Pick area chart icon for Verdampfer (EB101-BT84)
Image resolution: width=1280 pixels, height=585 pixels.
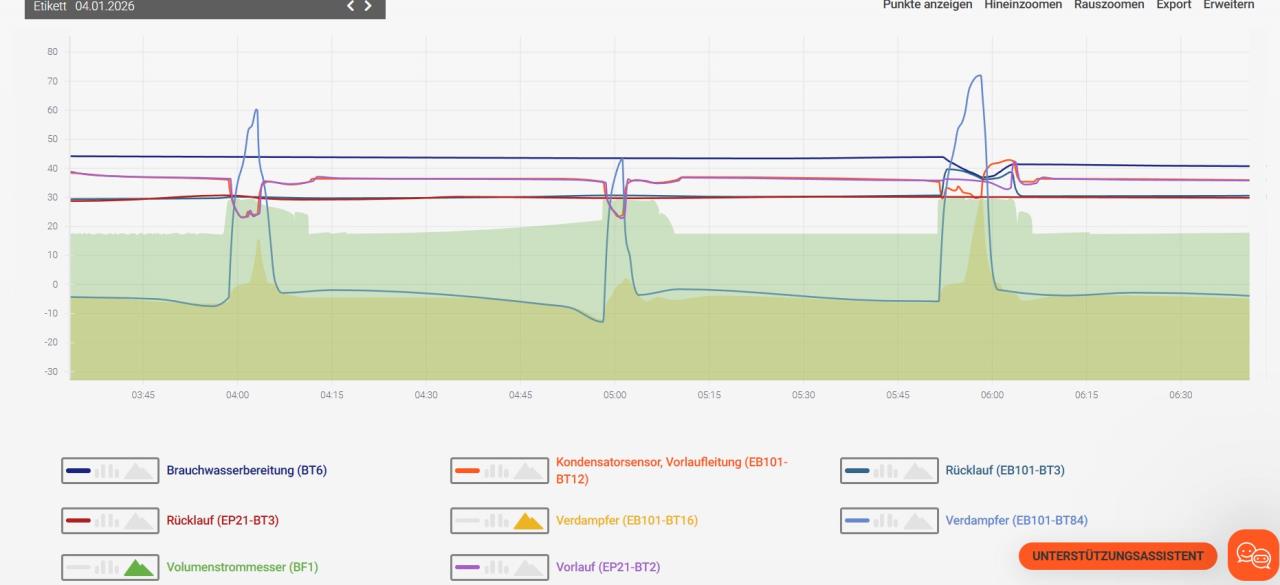click(x=917, y=521)
